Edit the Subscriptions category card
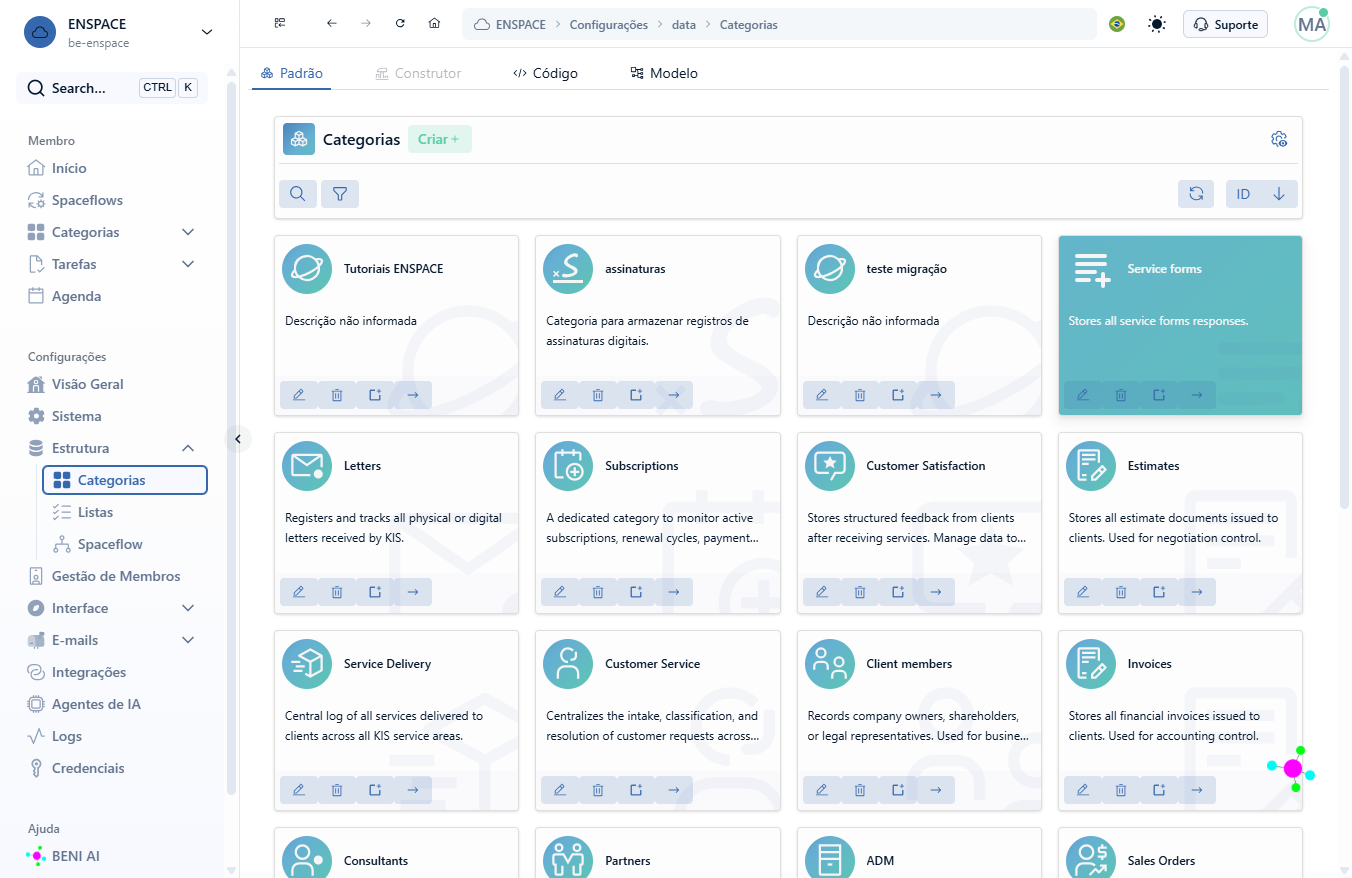This screenshot has width=1352, height=878. (x=560, y=592)
